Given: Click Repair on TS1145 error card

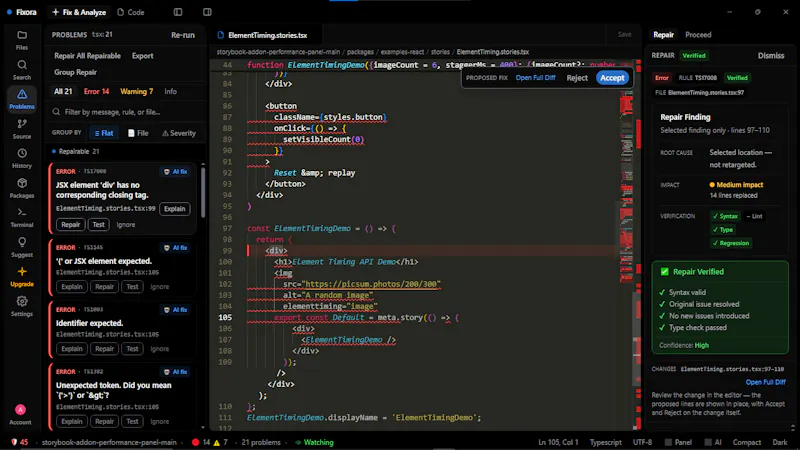Looking at the screenshot, I should [104, 287].
